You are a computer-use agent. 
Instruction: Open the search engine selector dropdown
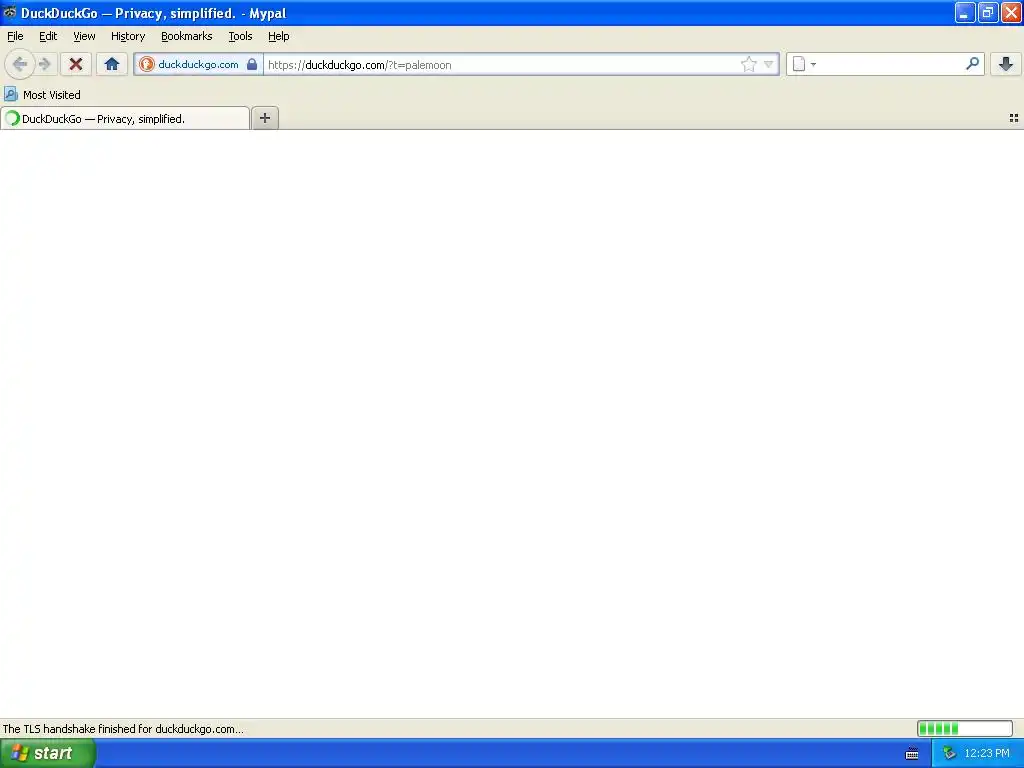(x=804, y=64)
